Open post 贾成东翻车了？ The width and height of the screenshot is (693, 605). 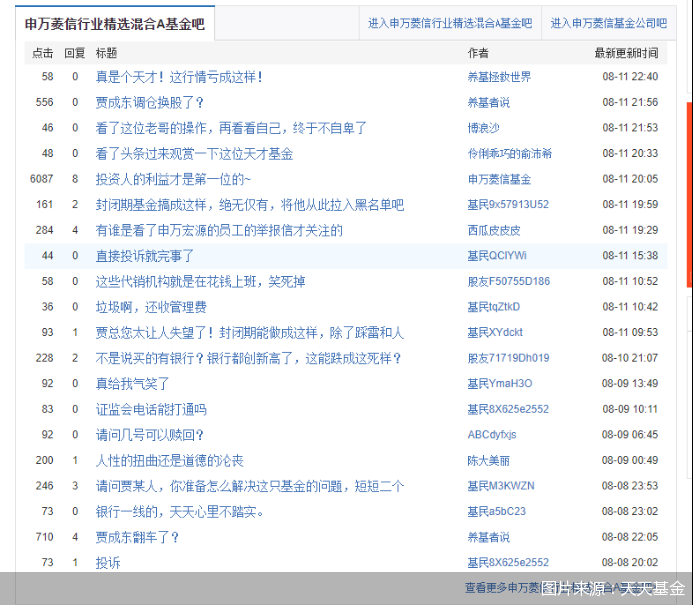coord(137,537)
